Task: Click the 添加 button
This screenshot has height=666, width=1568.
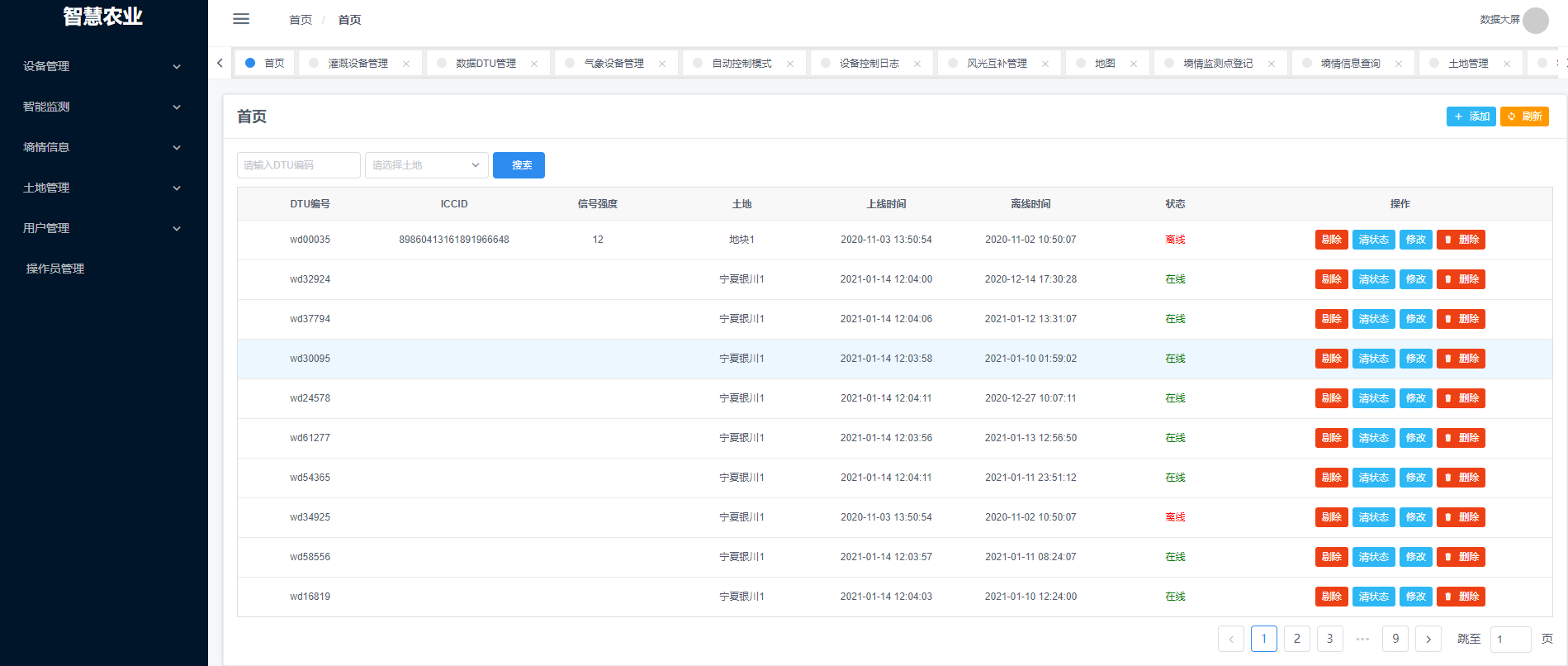Action: point(1471,117)
